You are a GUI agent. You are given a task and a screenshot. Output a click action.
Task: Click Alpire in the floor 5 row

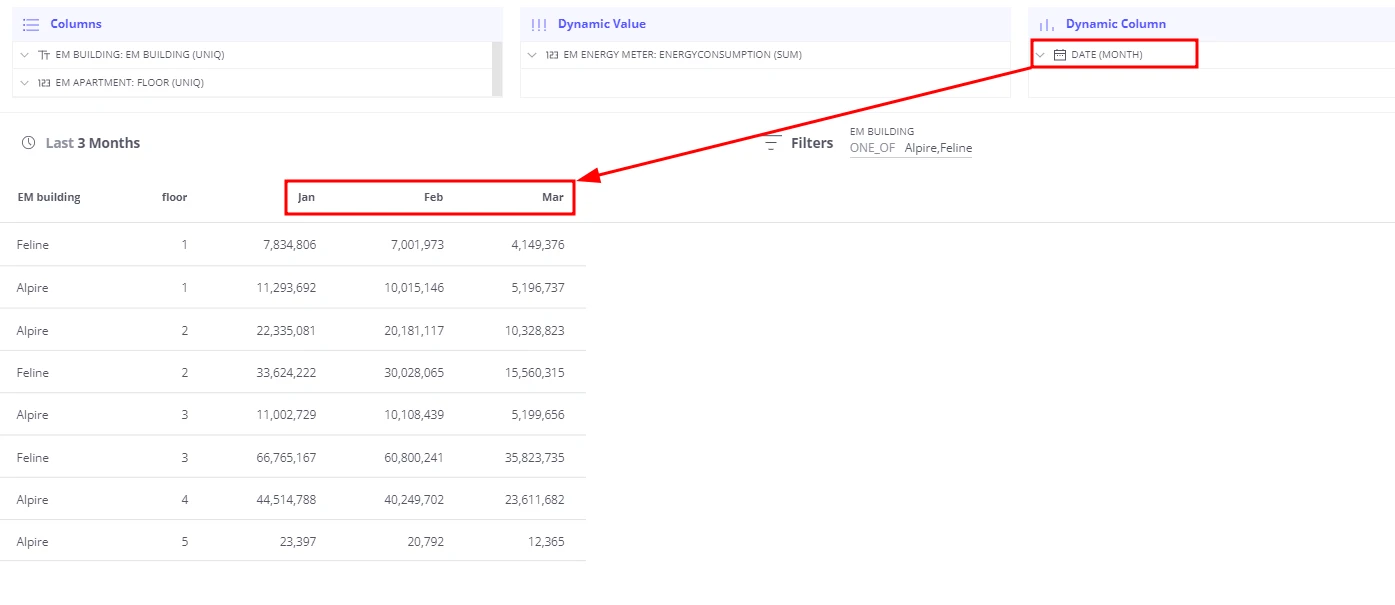point(32,542)
